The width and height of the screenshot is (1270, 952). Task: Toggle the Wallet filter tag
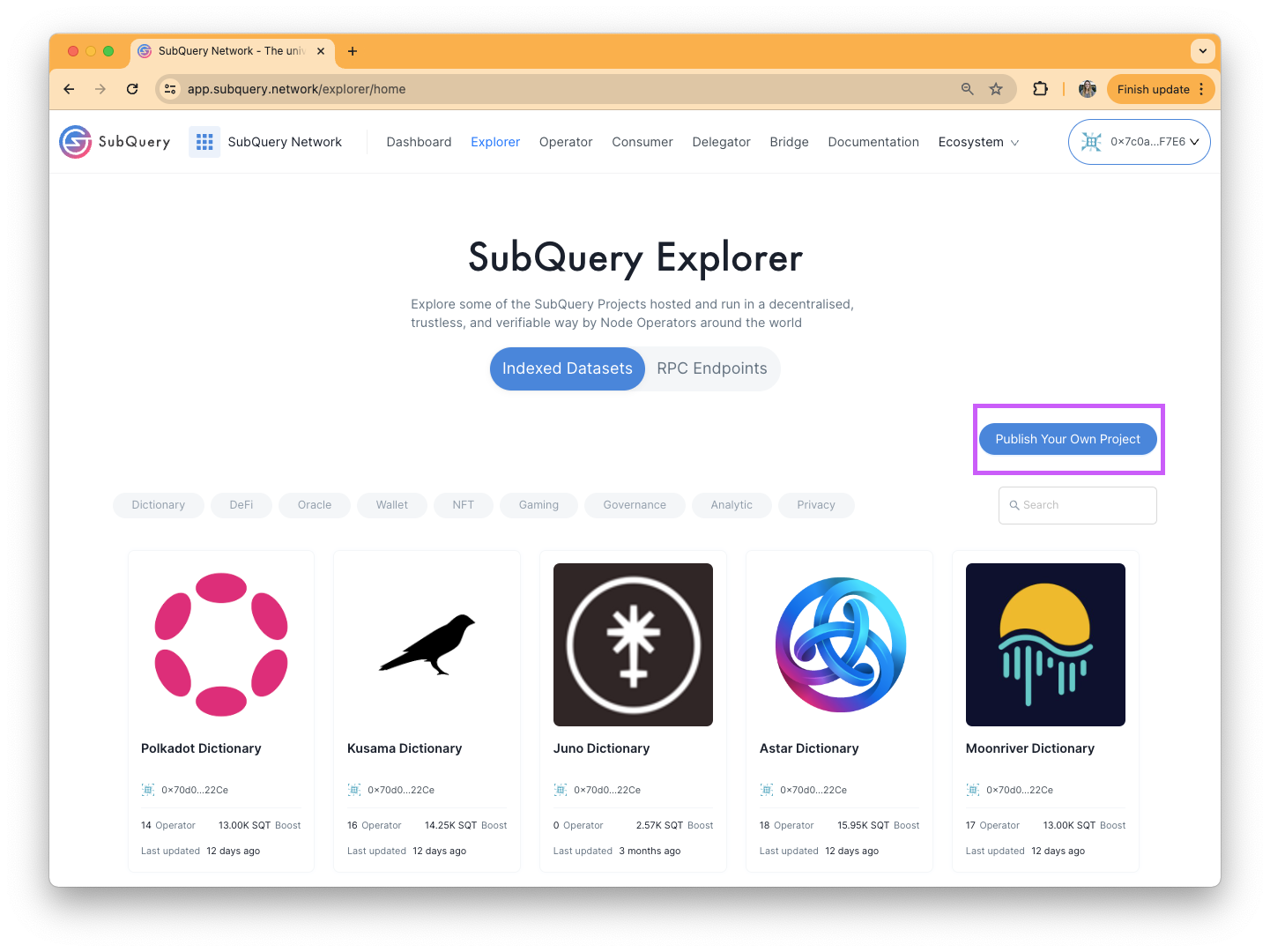(x=392, y=505)
